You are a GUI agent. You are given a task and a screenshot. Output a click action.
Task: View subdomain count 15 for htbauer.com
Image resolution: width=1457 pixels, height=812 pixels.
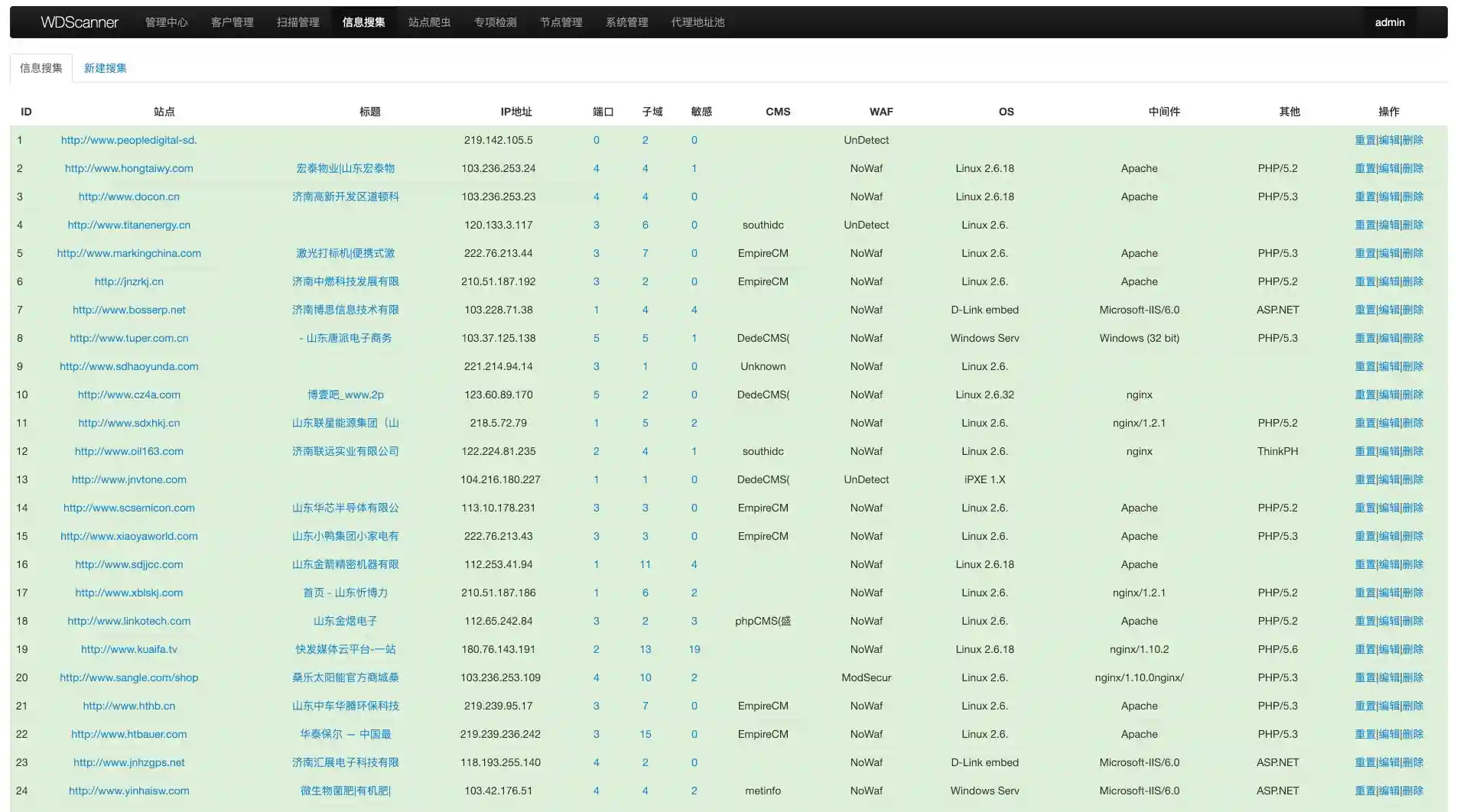(645, 734)
